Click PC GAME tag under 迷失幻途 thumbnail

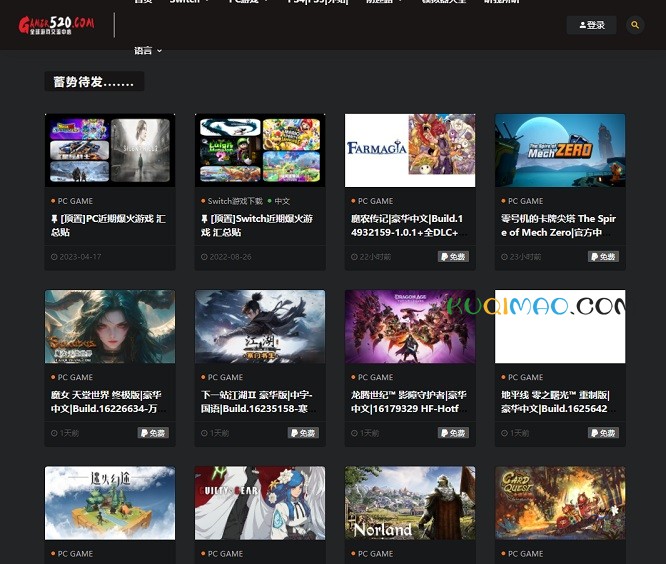(72, 554)
